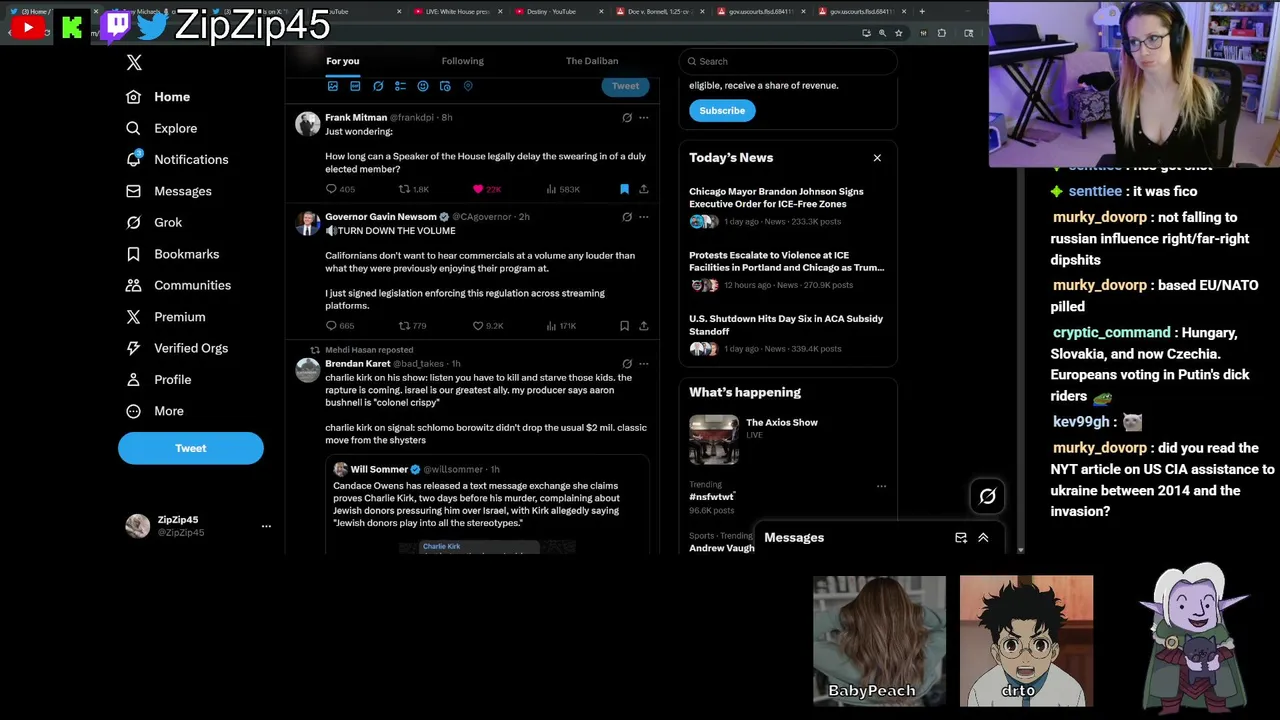Screen dimensions: 1280x720
Task: Click the Subscribe button
Action: 722,111
